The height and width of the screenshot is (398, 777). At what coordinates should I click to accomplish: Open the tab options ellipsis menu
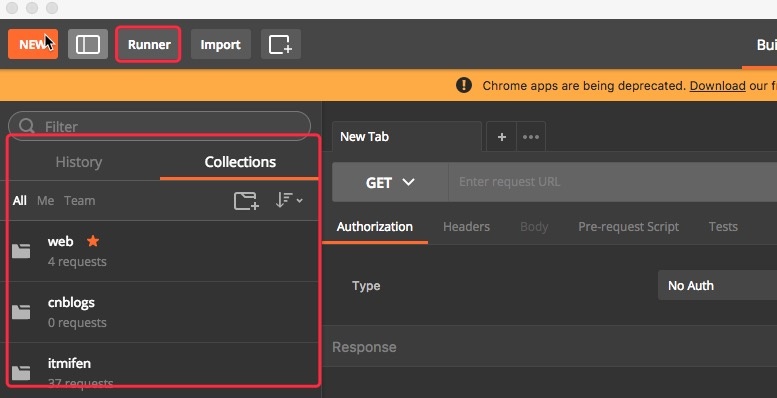point(531,136)
